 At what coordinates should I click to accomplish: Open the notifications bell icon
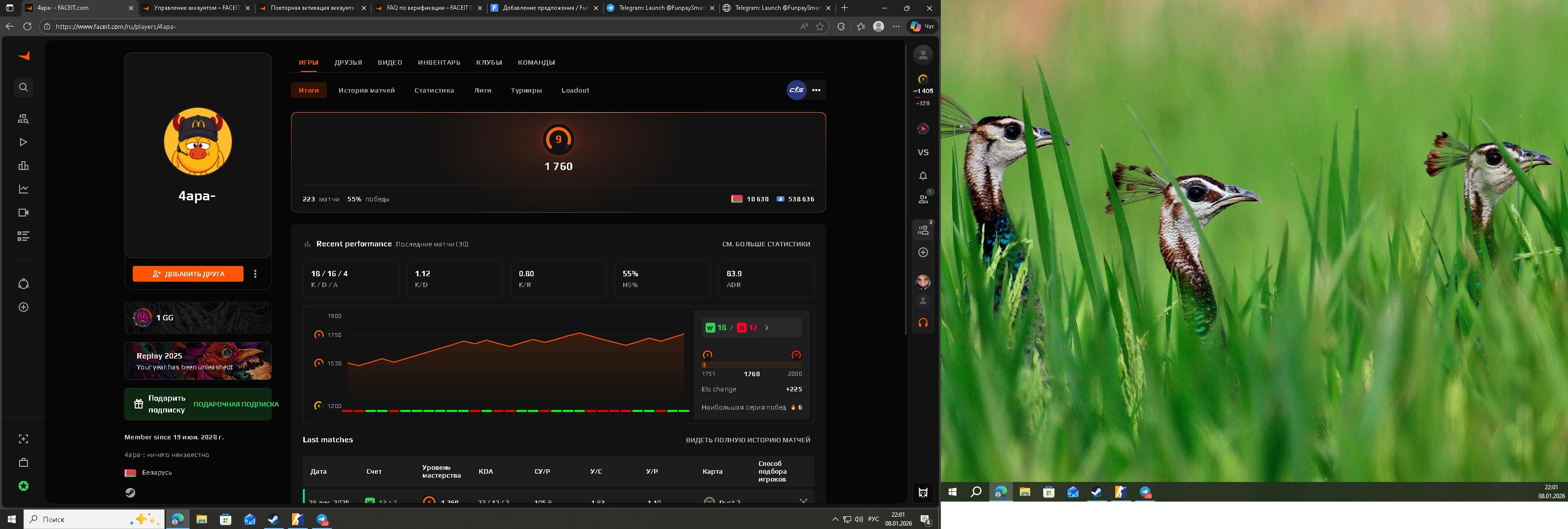pos(923,176)
